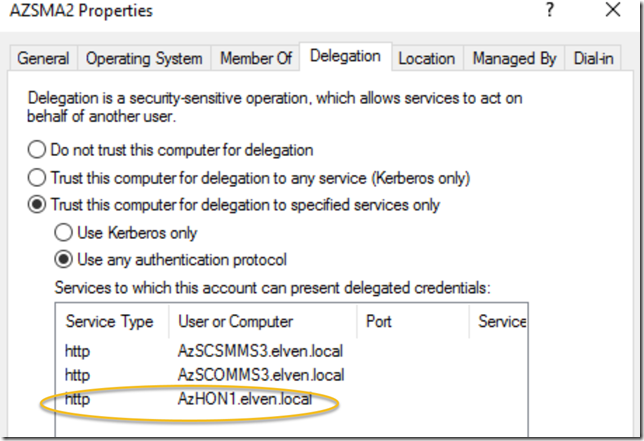Choose Use Kerberos only option
The image size is (644, 441).
[63, 233]
